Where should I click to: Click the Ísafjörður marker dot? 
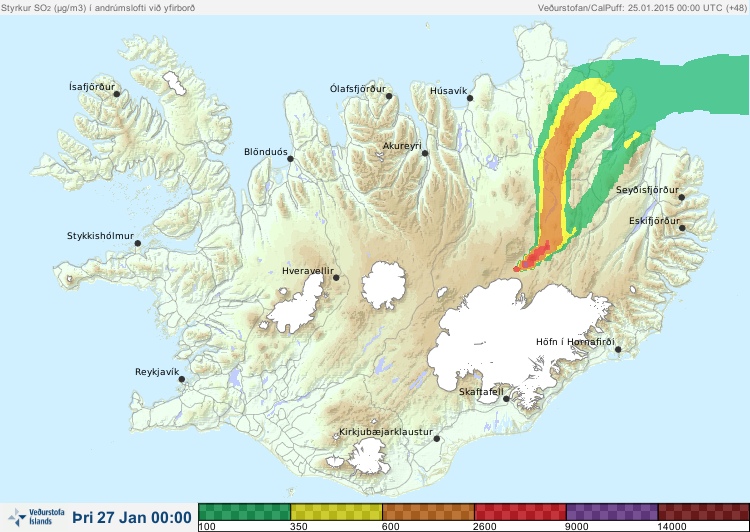(x=116, y=94)
